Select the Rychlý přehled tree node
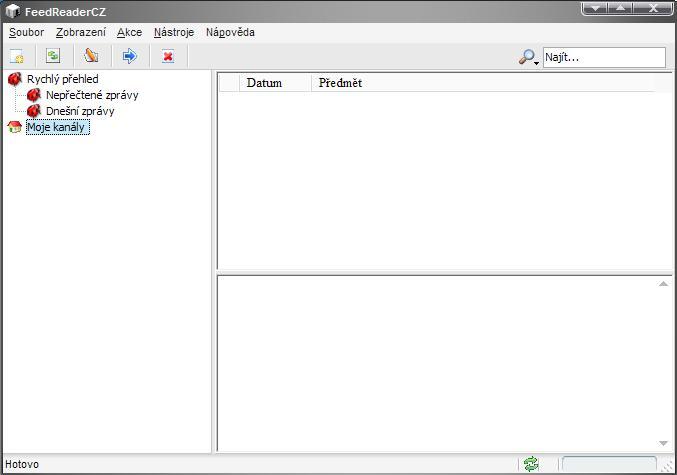Viewport: 677px width, 475px height. click(x=62, y=79)
